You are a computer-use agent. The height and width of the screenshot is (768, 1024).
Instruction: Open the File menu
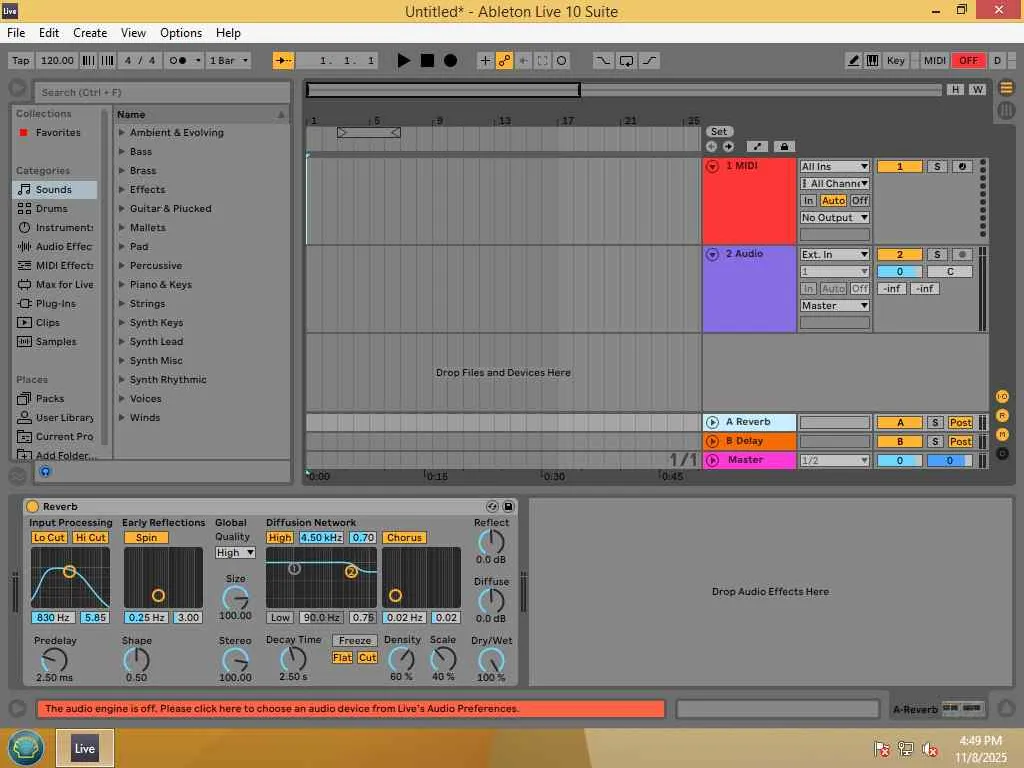[x=16, y=33]
